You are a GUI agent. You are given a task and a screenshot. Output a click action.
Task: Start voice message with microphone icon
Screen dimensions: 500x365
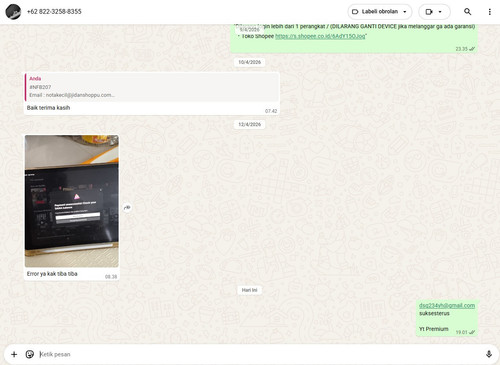(489, 354)
